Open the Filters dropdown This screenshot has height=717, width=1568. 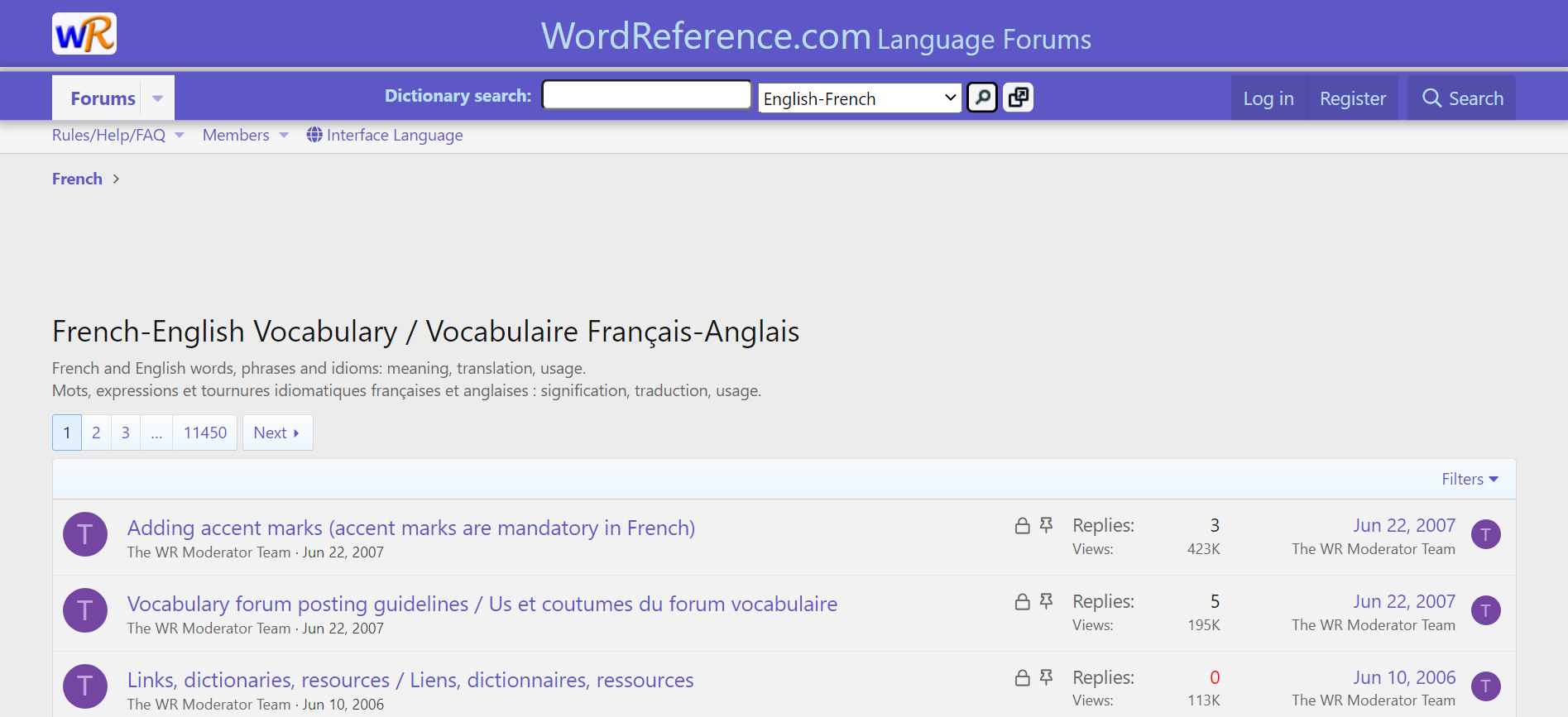tap(1470, 479)
